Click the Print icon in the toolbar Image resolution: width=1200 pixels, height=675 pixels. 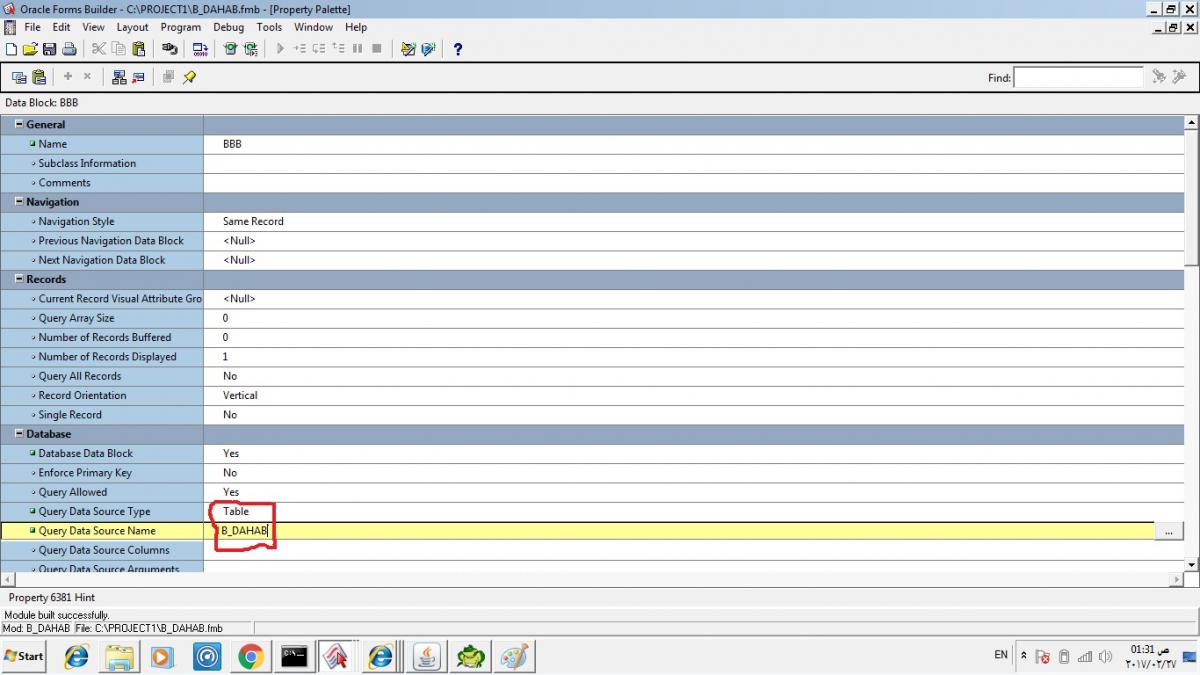coord(69,48)
